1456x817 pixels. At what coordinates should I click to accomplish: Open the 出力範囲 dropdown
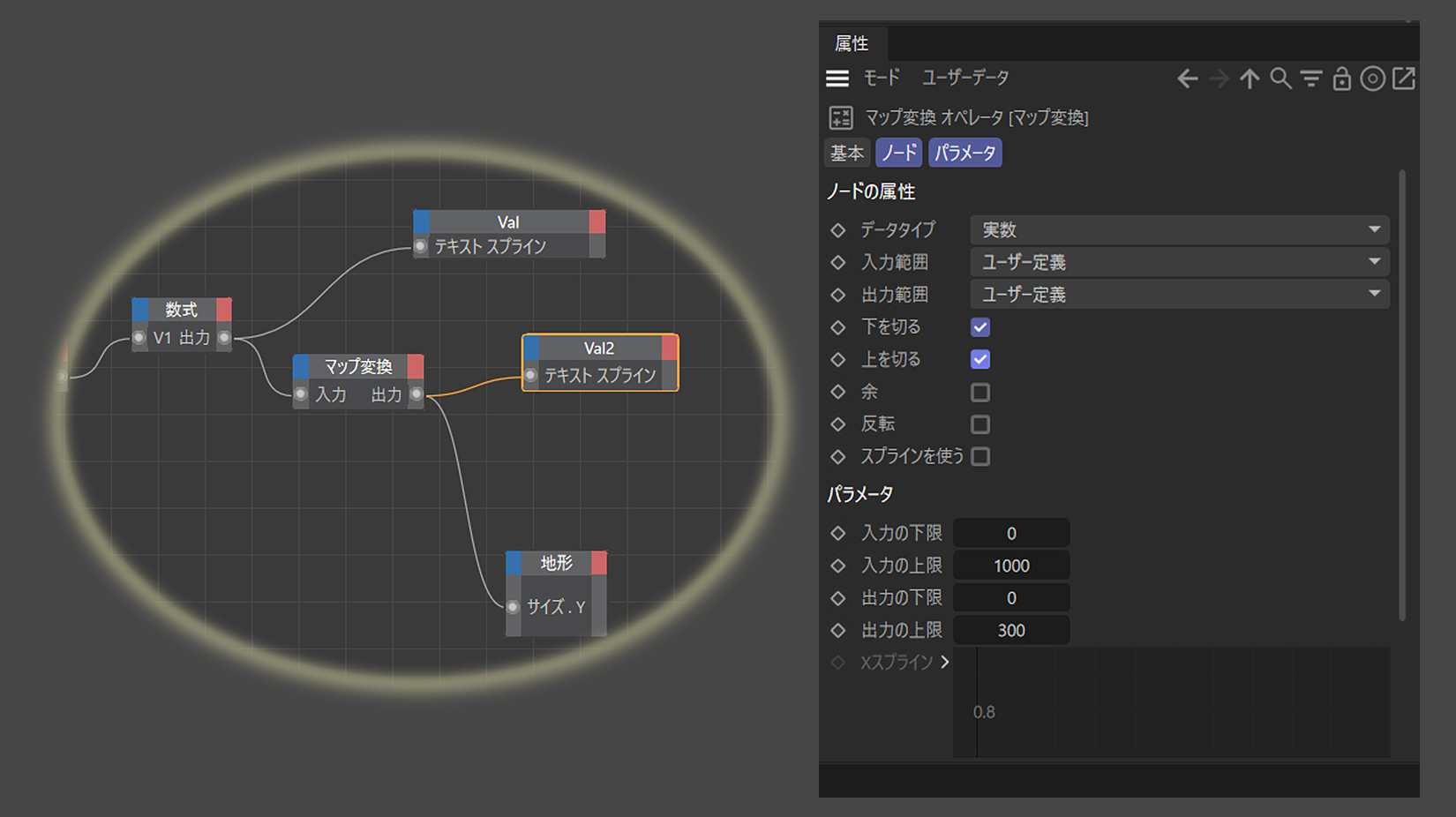pyautogui.click(x=1180, y=295)
